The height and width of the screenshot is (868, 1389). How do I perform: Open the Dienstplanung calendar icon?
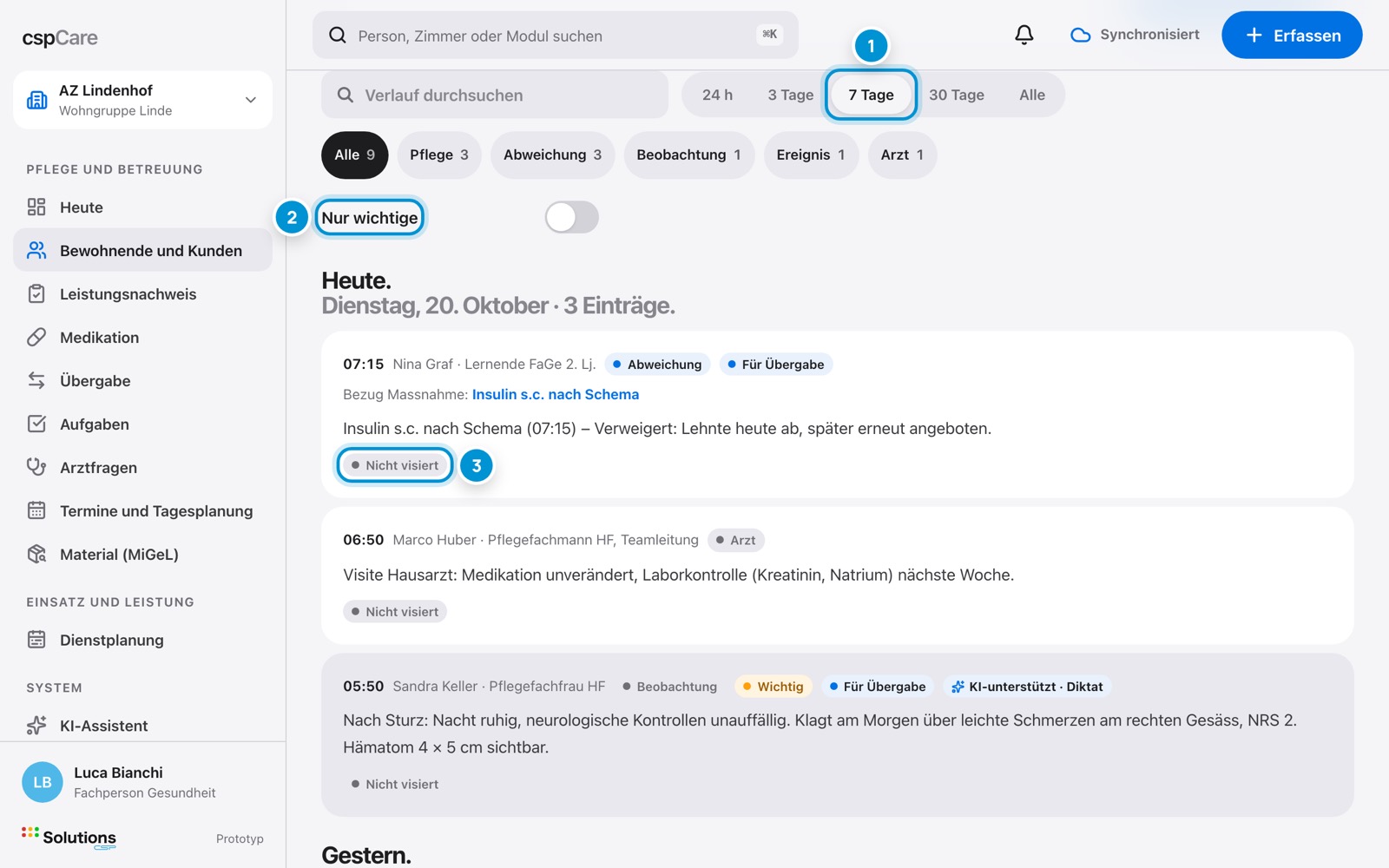(36, 640)
